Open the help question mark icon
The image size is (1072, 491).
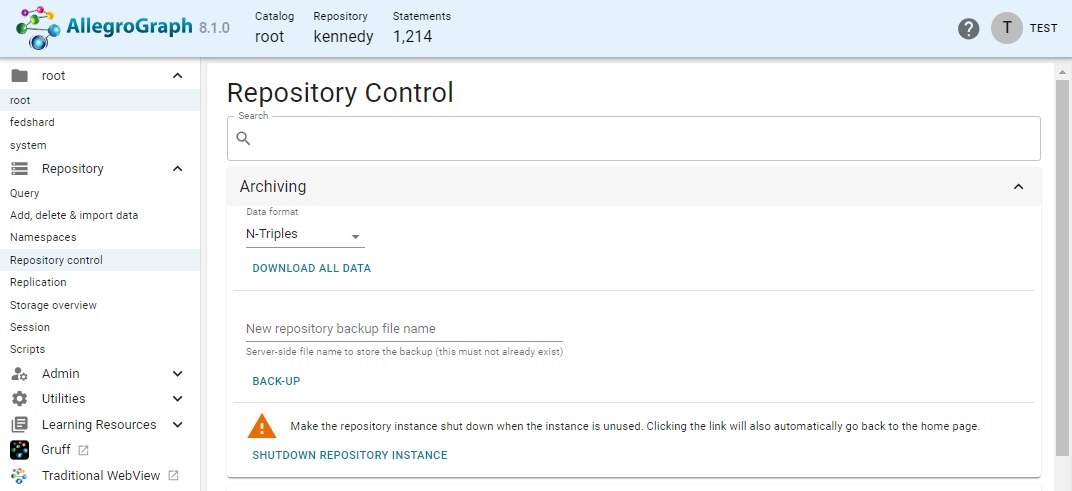(x=968, y=29)
